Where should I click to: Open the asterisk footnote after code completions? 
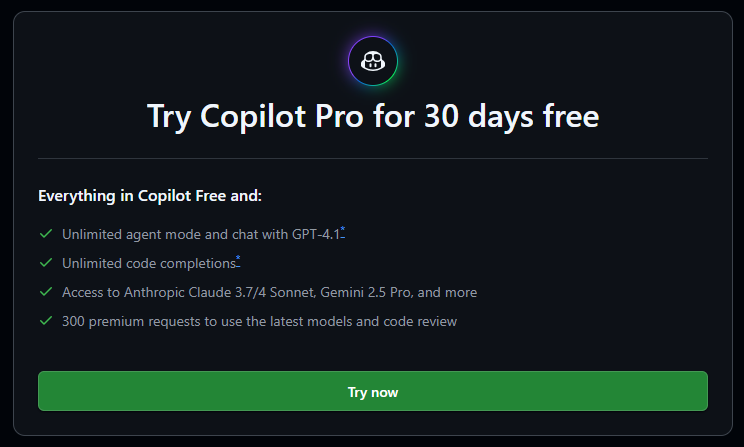[238, 261]
